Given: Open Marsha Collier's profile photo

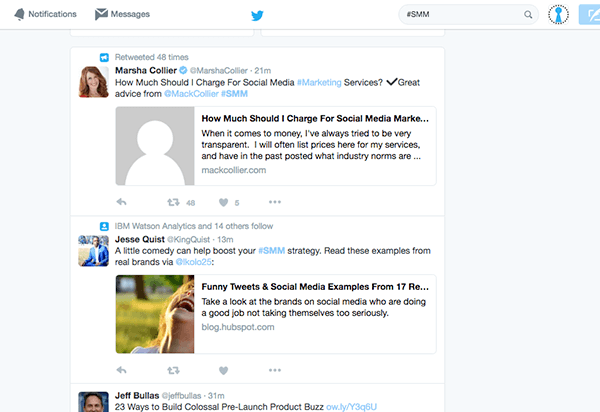Looking at the screenshot, I should [x=93, y=82].
